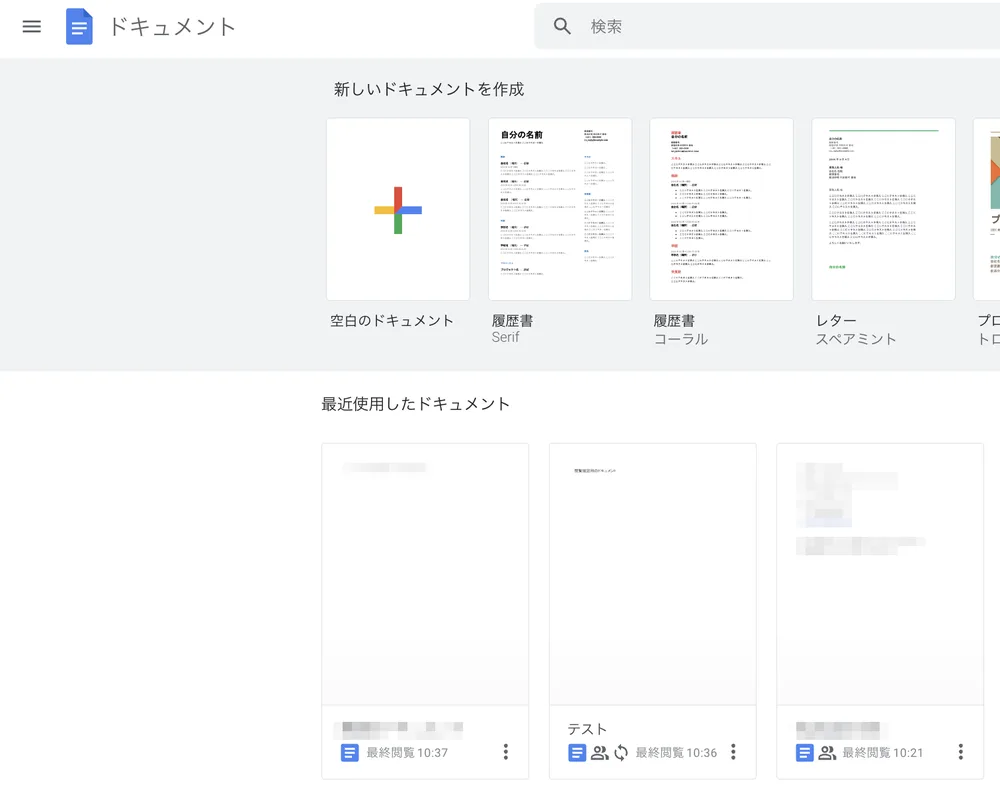Click the 履歴書 Serif label text
The width and height of the screenshot is (1000, 788).
pos(512,329)
